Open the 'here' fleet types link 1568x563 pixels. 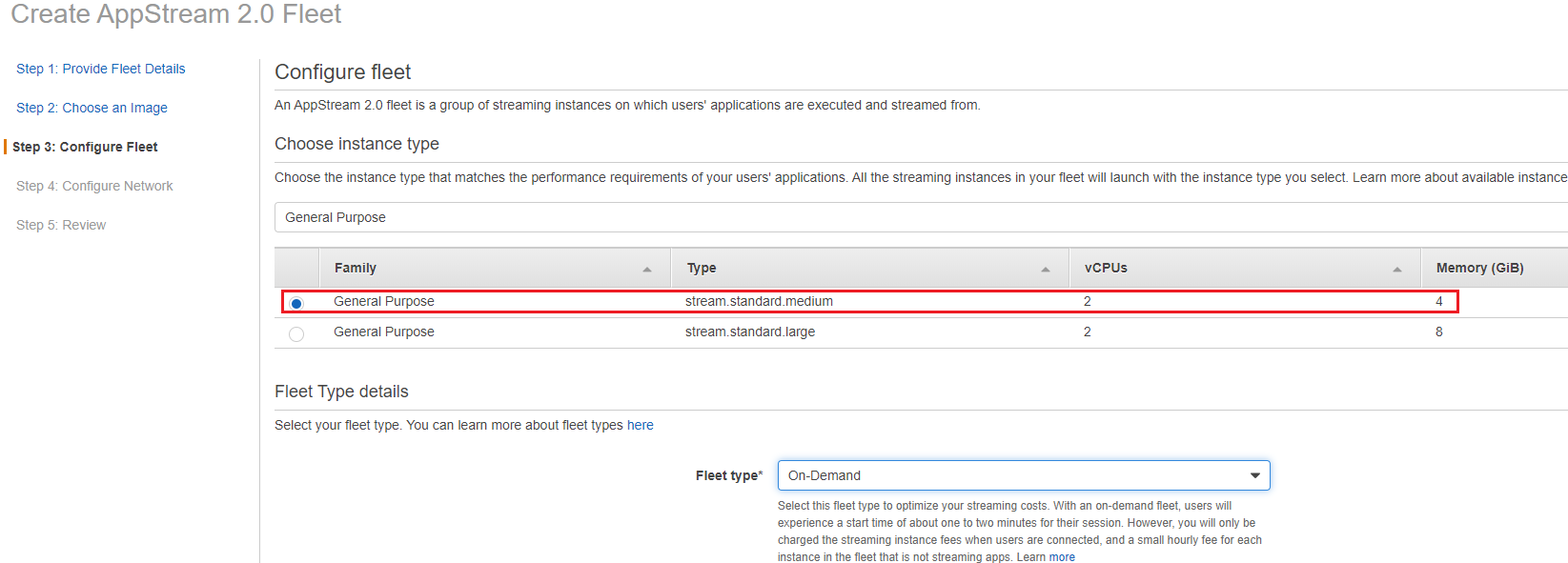click(641, 425)
